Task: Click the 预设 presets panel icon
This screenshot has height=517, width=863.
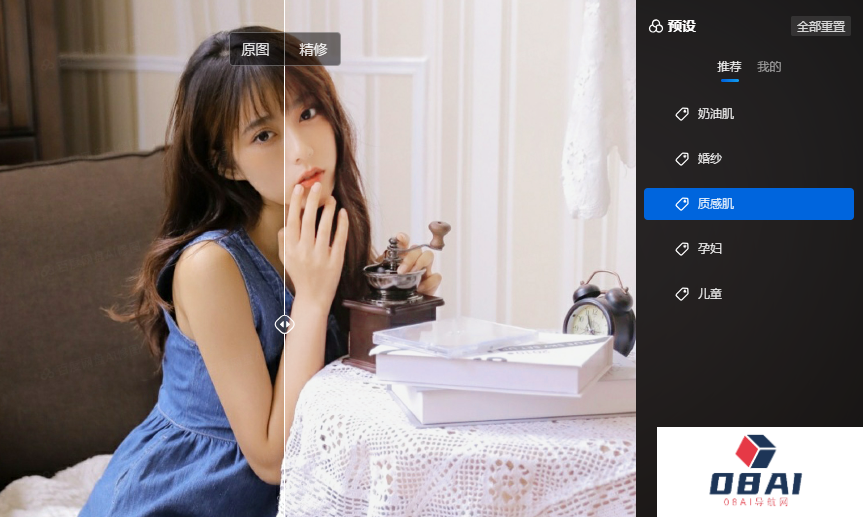Action: 656,27
